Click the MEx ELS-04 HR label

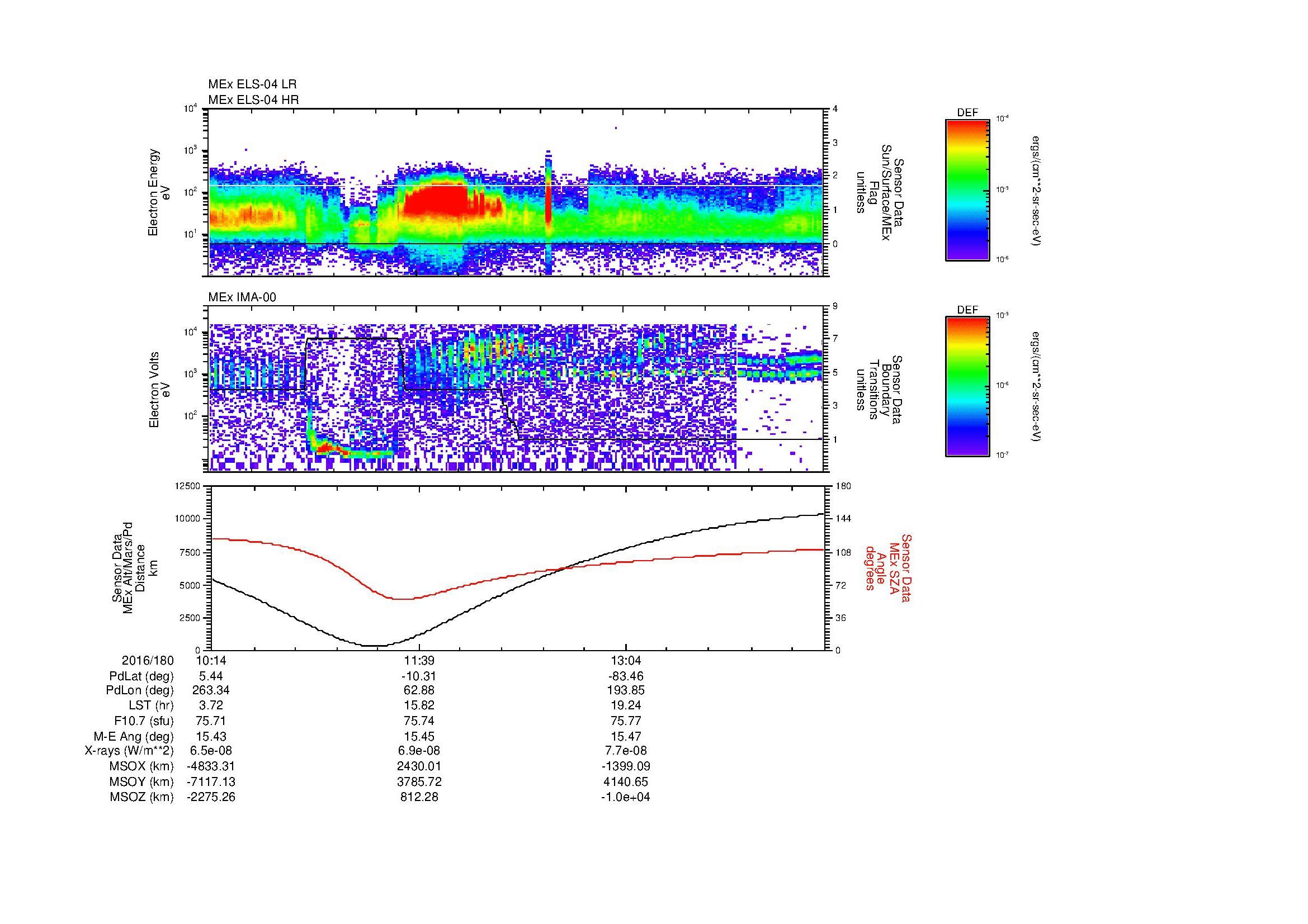(x=253, y=99)
